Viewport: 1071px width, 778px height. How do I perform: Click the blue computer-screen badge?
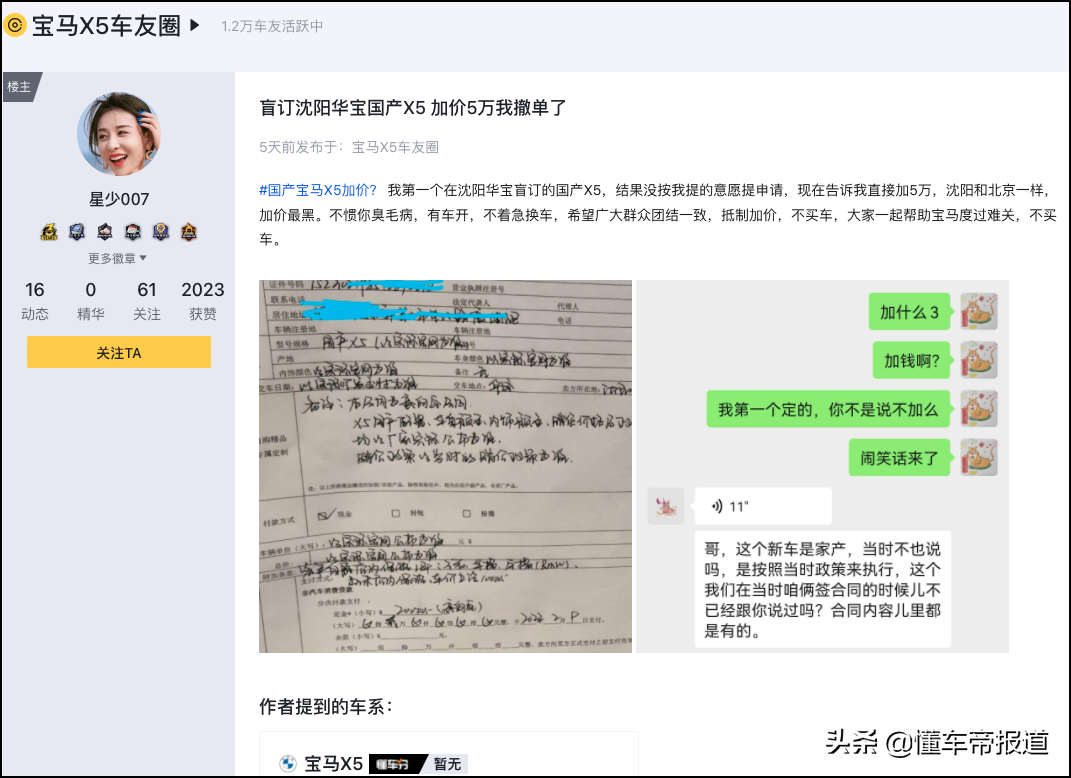[x=76, y=232]
